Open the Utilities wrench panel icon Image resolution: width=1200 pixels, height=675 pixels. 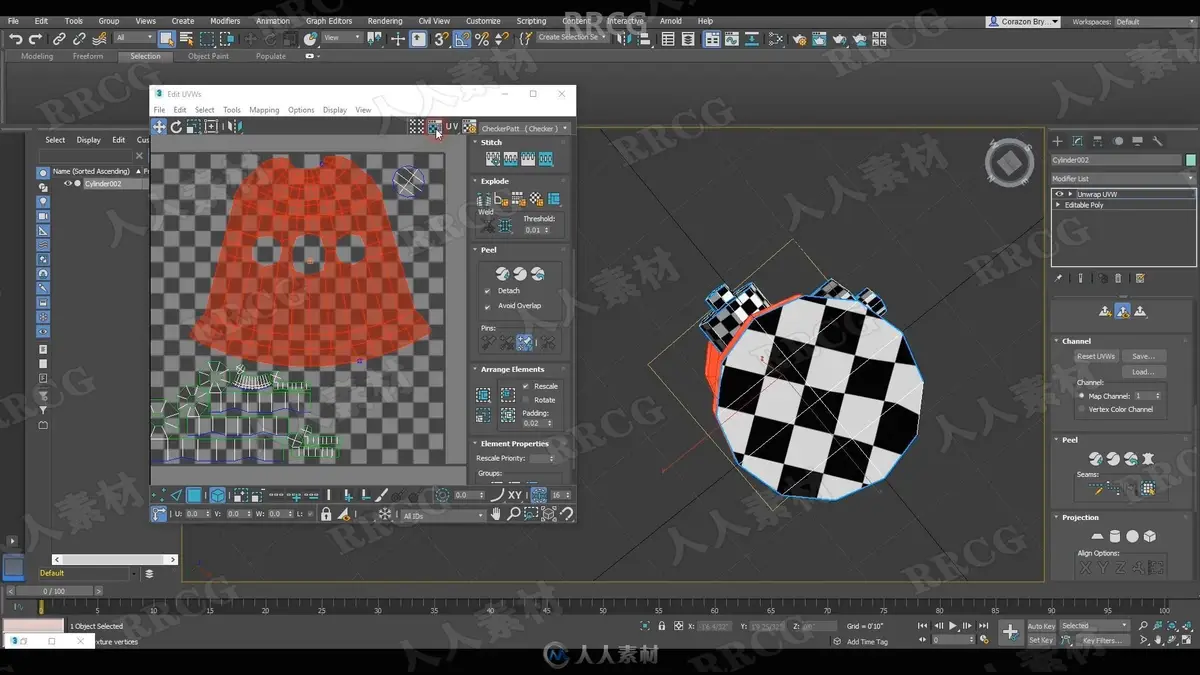pyautogui.click(x=1158, y=141)
